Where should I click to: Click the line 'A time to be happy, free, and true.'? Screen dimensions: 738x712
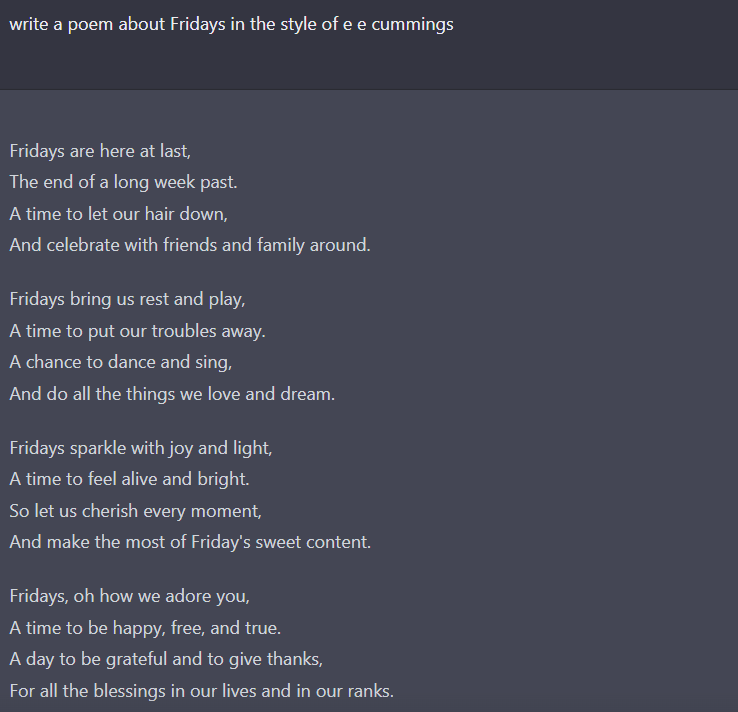click(145, 628)
